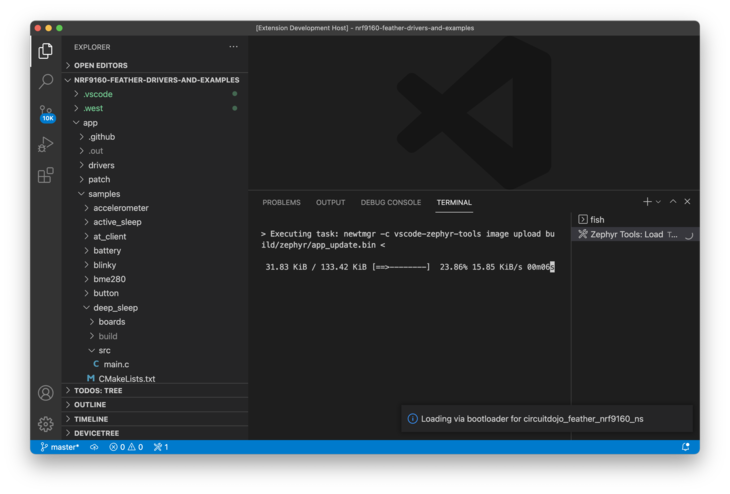This screenshot has width=730, height=494.
Task: Expand the .west folder
Action: [x=155, y=108]
